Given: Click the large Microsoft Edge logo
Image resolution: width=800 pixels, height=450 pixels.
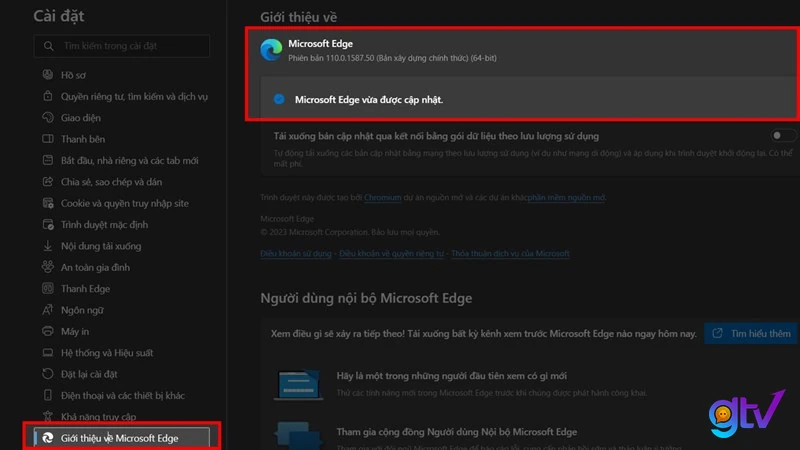Looking at the screenshot, I should [x=271, y=49].
